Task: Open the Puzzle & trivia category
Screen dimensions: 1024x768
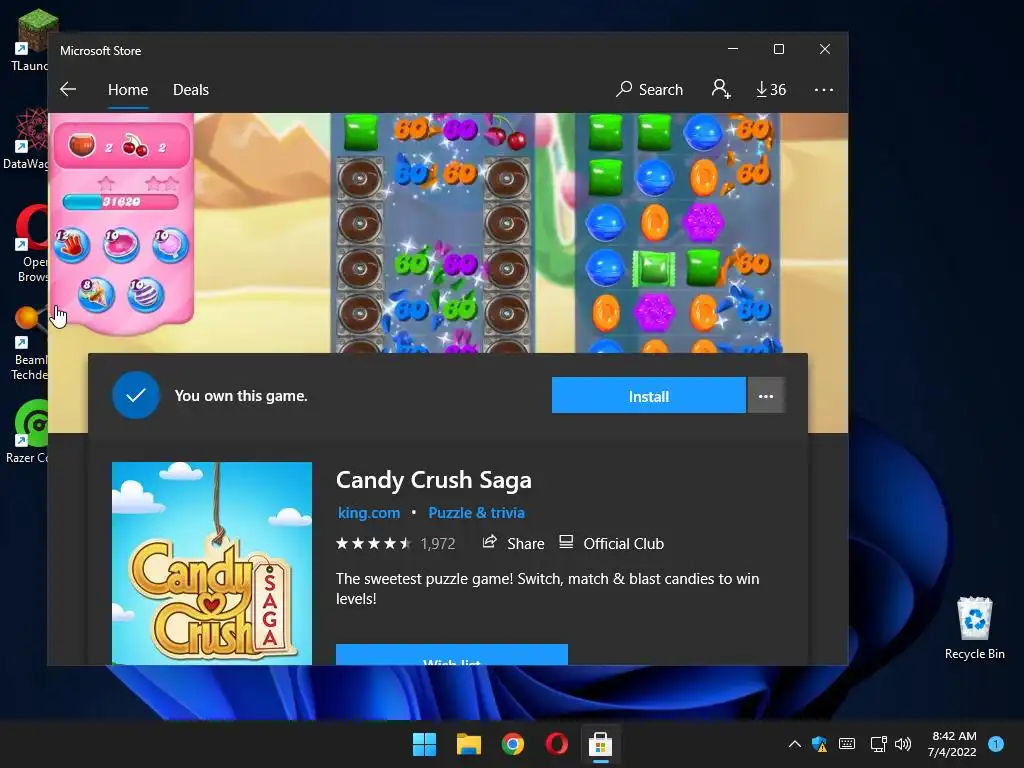Action: click(x=476, y=513)
